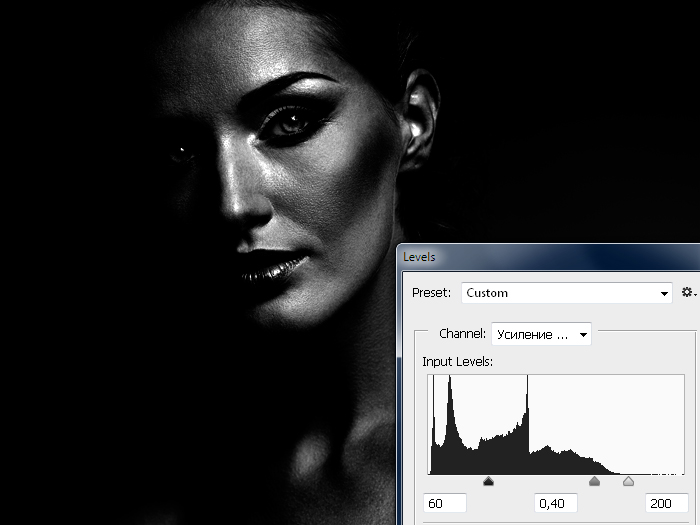Click the Input Levels label
This screenshot has width=700, height=525.
click(458, 362)
